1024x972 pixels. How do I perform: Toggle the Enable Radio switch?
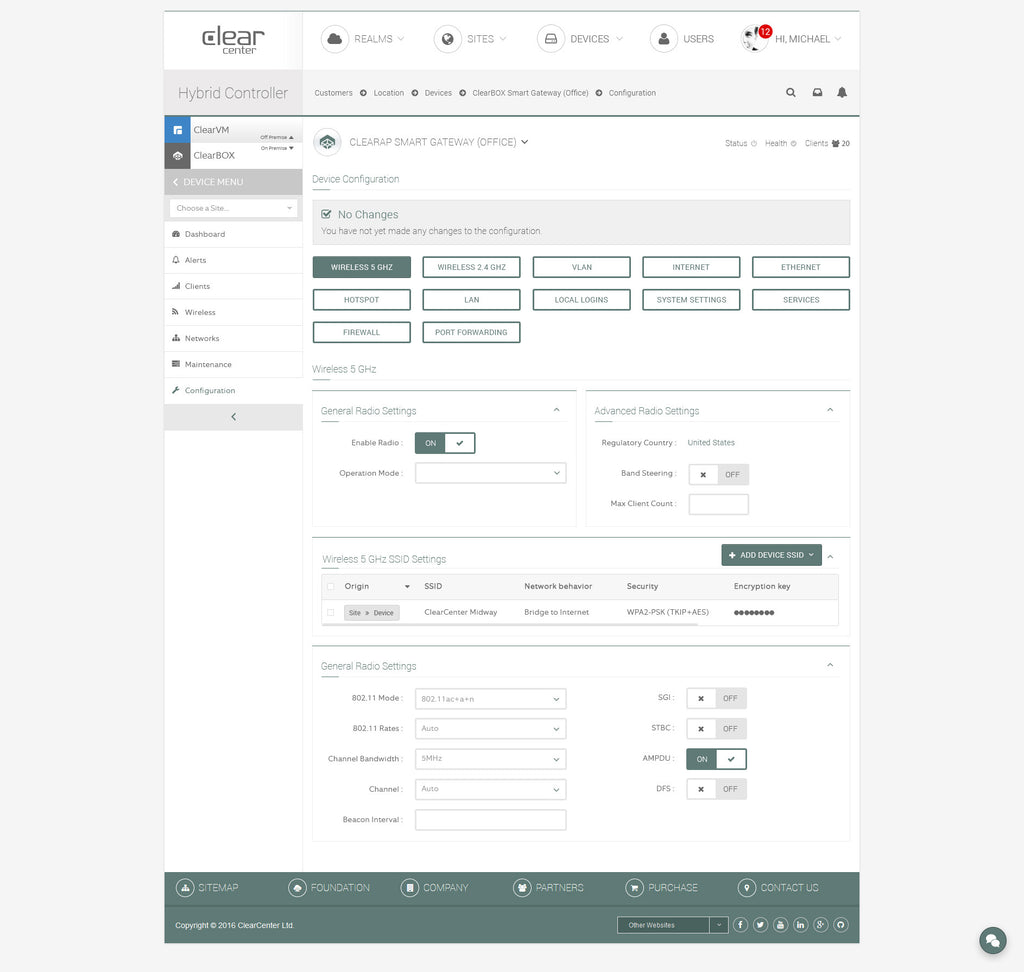(445, 443)
